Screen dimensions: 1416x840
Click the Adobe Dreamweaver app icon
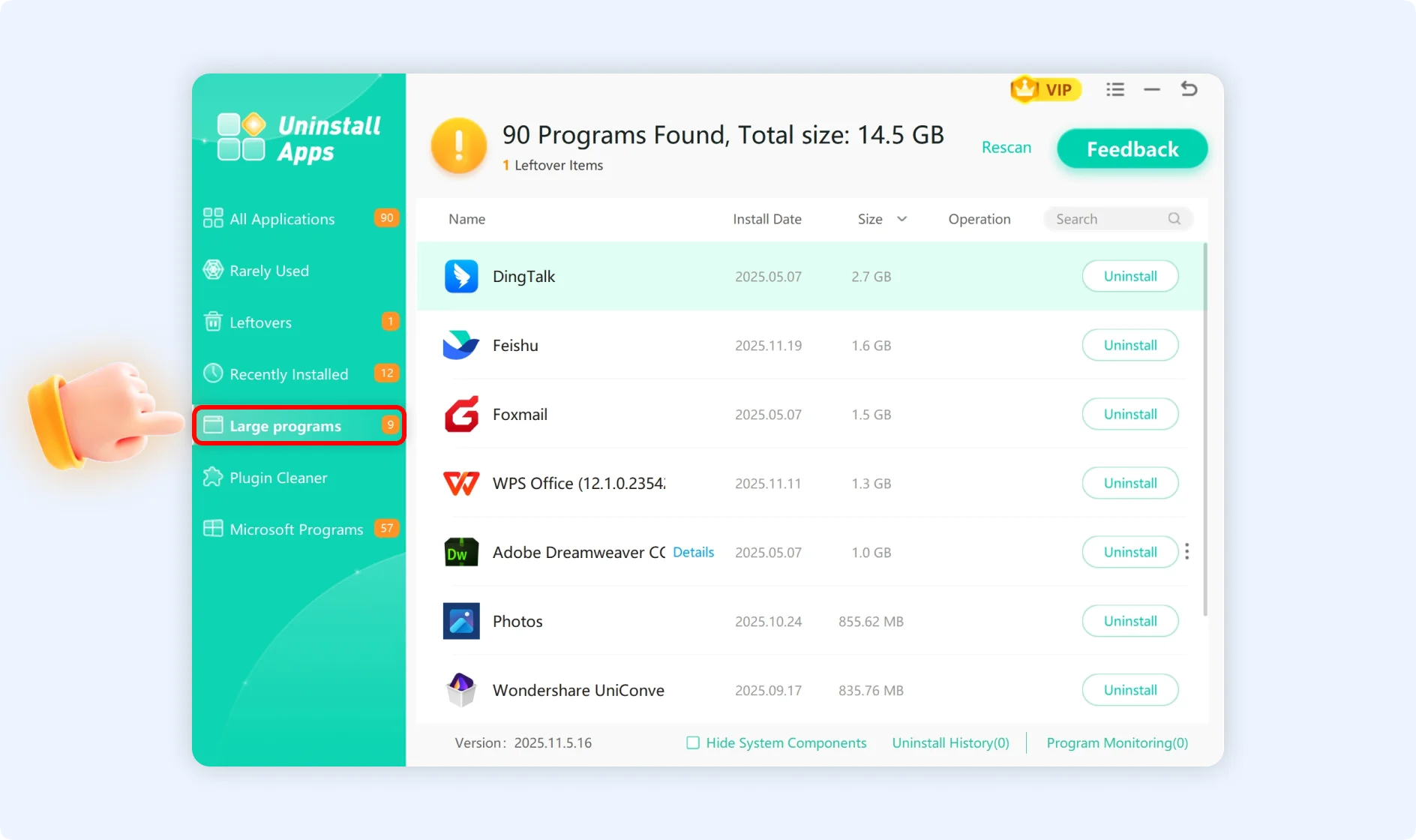(461, 552)
